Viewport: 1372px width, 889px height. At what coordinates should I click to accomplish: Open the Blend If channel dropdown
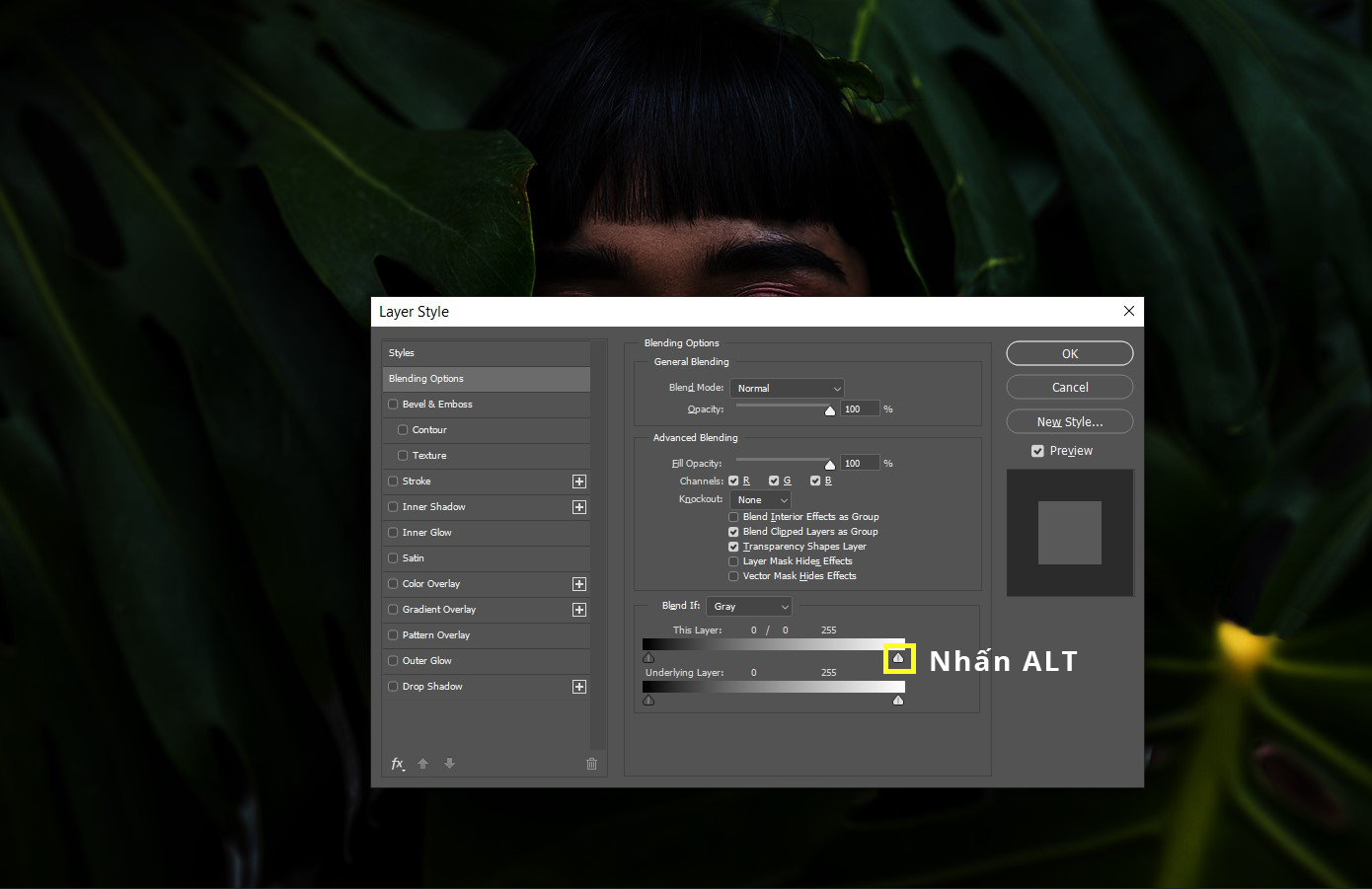[x=749, y=607]
